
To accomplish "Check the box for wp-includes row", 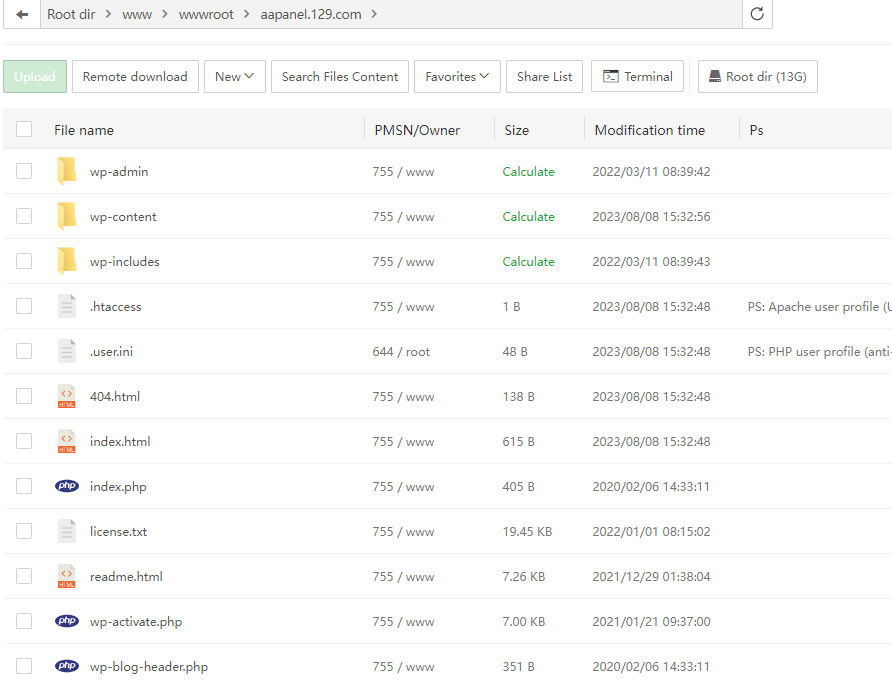I will [x=24, y=261].
